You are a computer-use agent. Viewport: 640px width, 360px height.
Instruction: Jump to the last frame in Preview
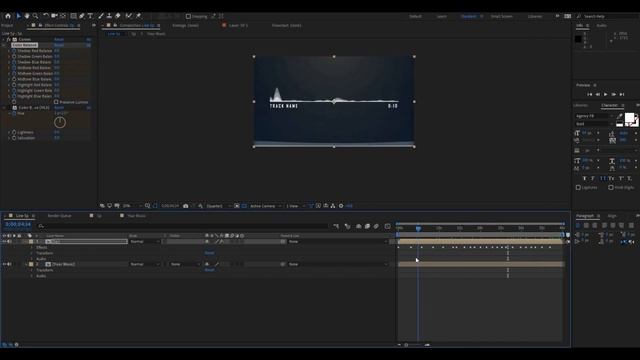click(622, 94)
